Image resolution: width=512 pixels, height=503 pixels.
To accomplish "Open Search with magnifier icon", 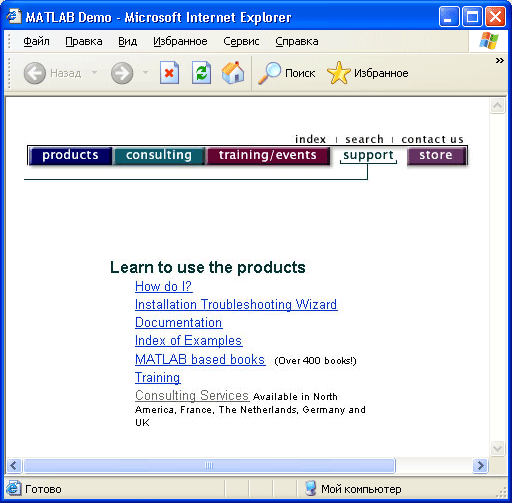I will tap(270, 73).
